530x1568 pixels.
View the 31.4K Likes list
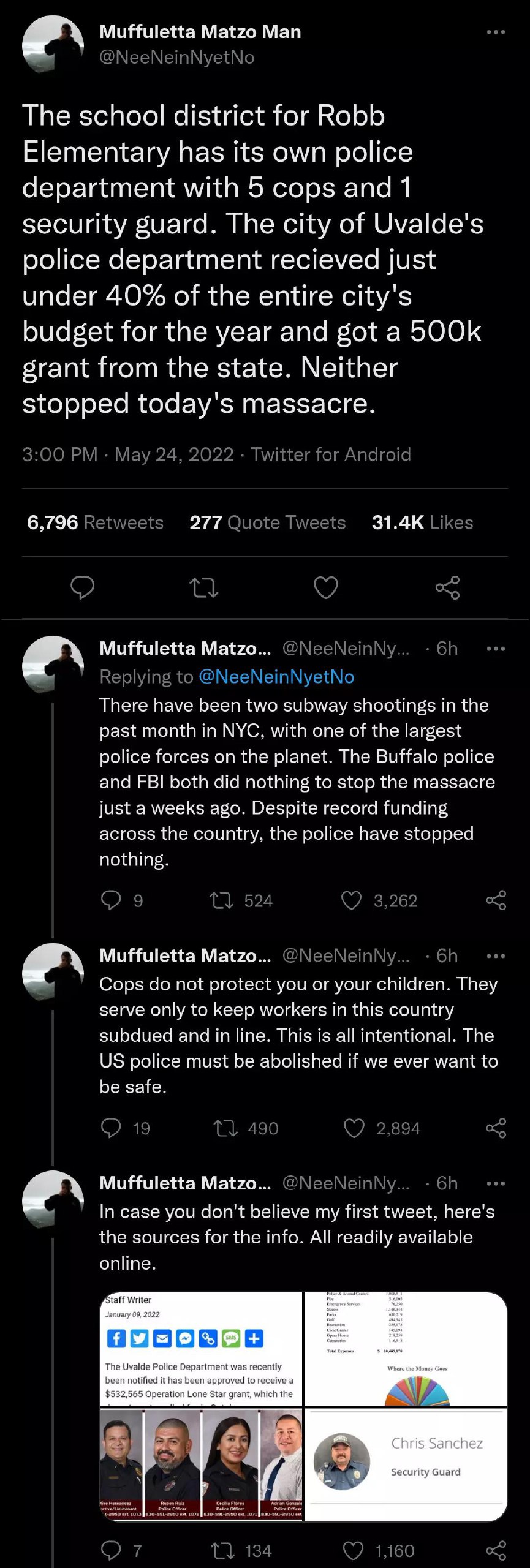422,522
